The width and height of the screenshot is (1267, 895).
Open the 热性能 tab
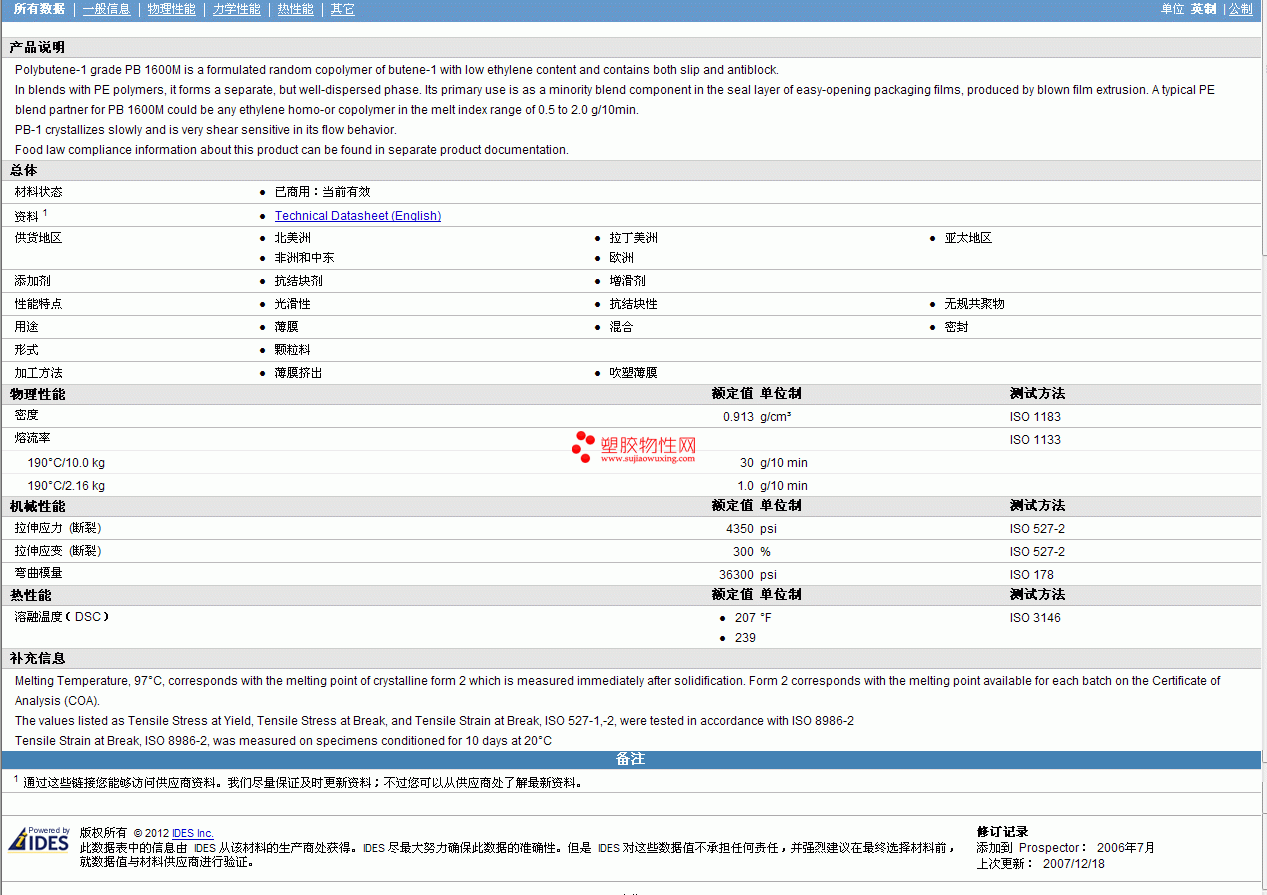295,9
